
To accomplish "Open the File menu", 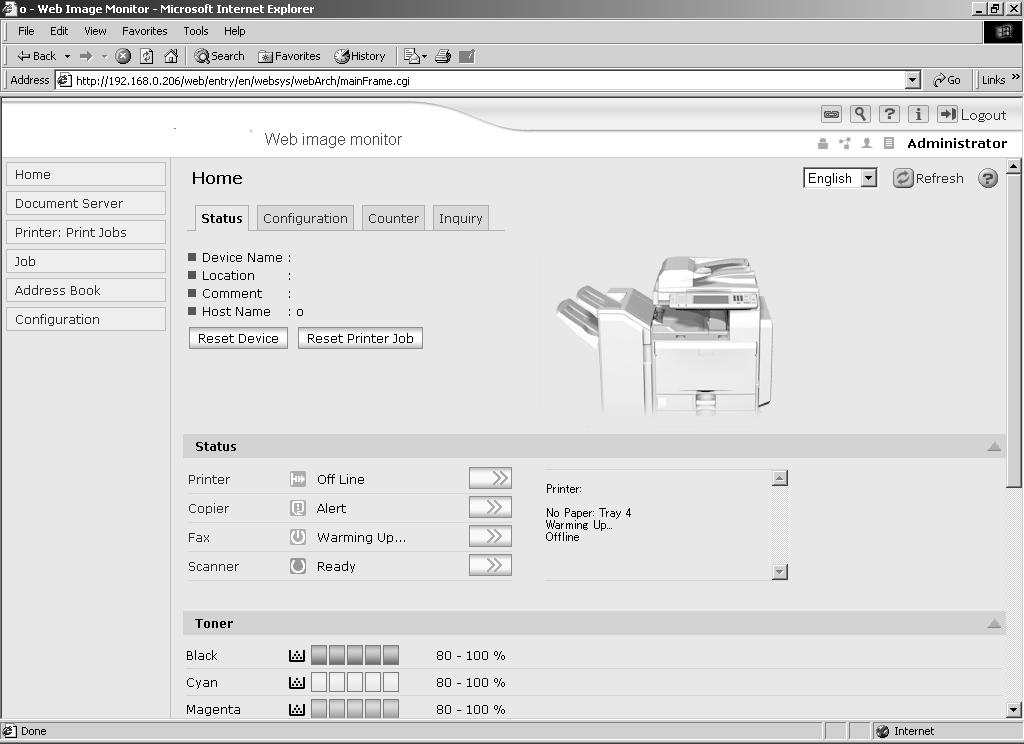I will (26, 31).
